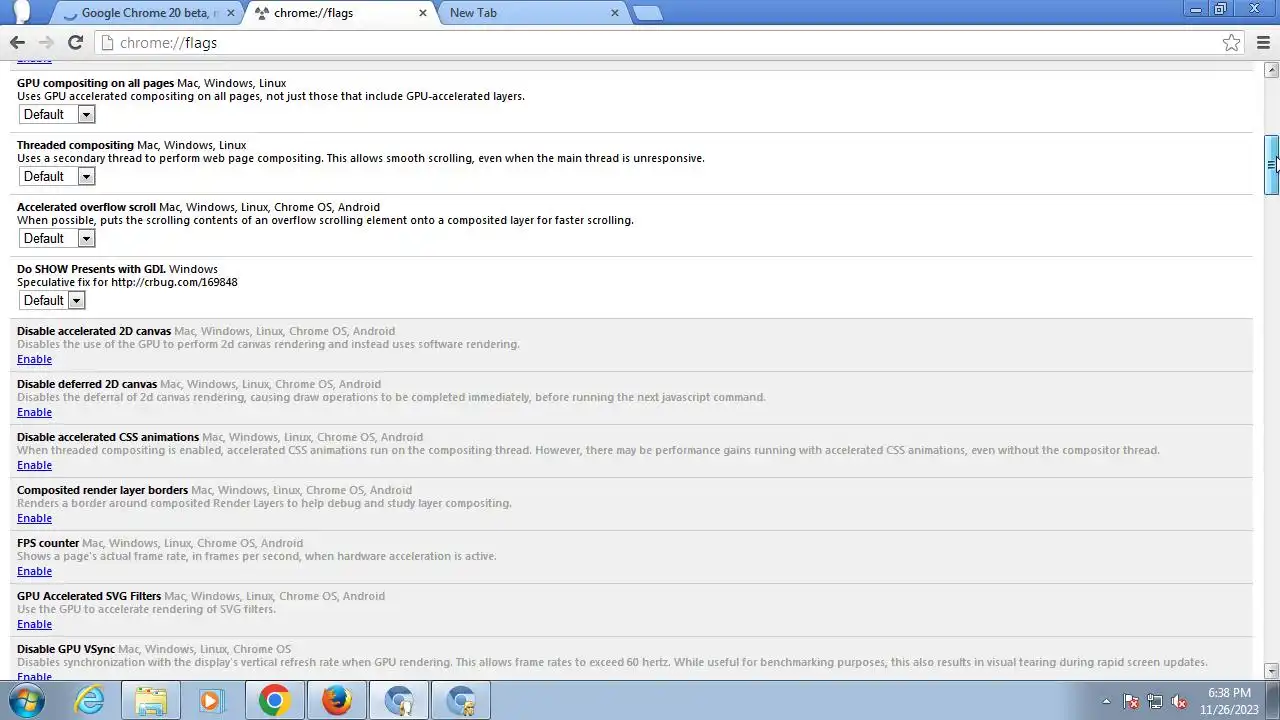
Task: Enable the FPS counter flag
Action: coord(34,571)
